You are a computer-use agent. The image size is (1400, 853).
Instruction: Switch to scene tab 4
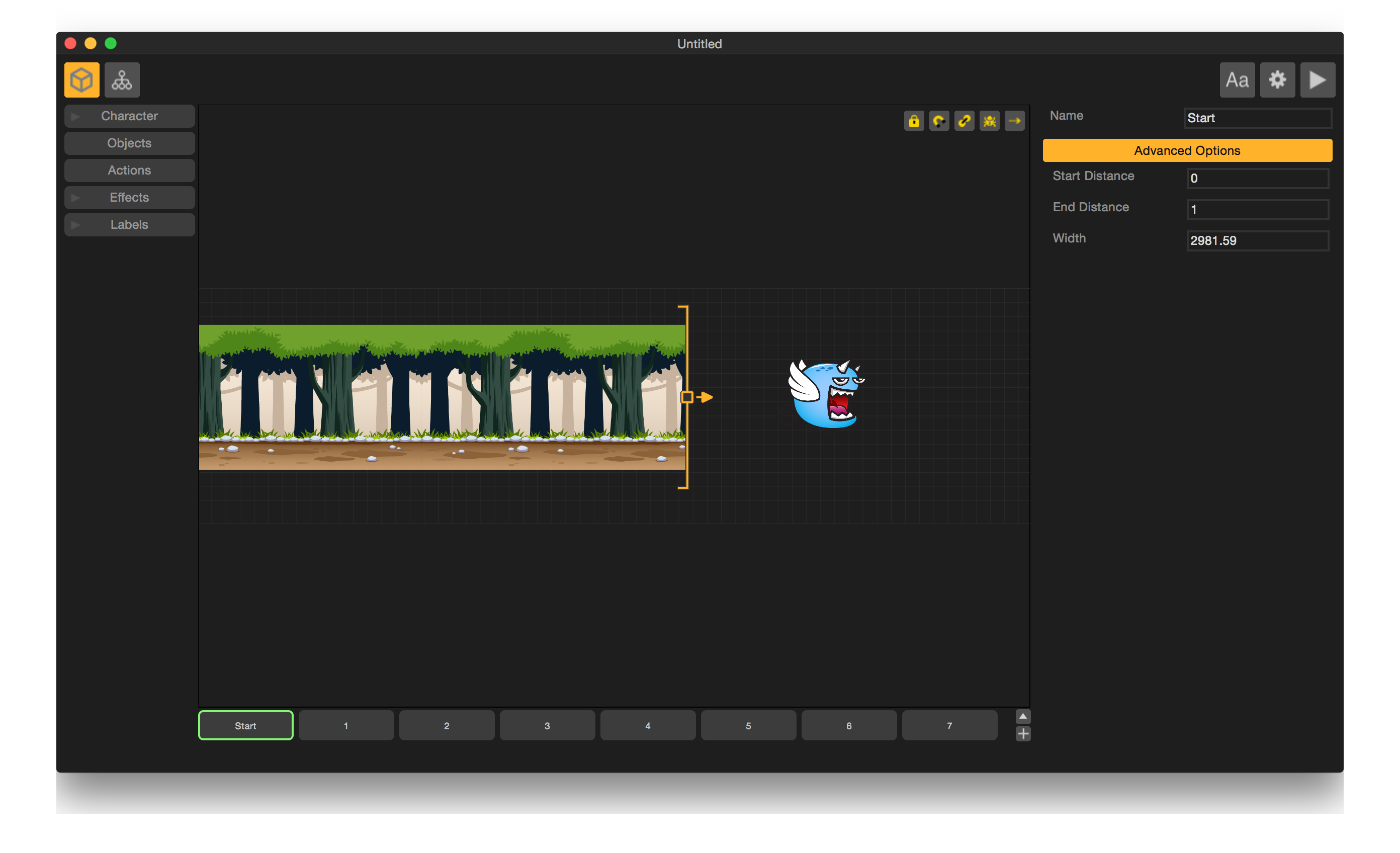click(x=648, y=725)
